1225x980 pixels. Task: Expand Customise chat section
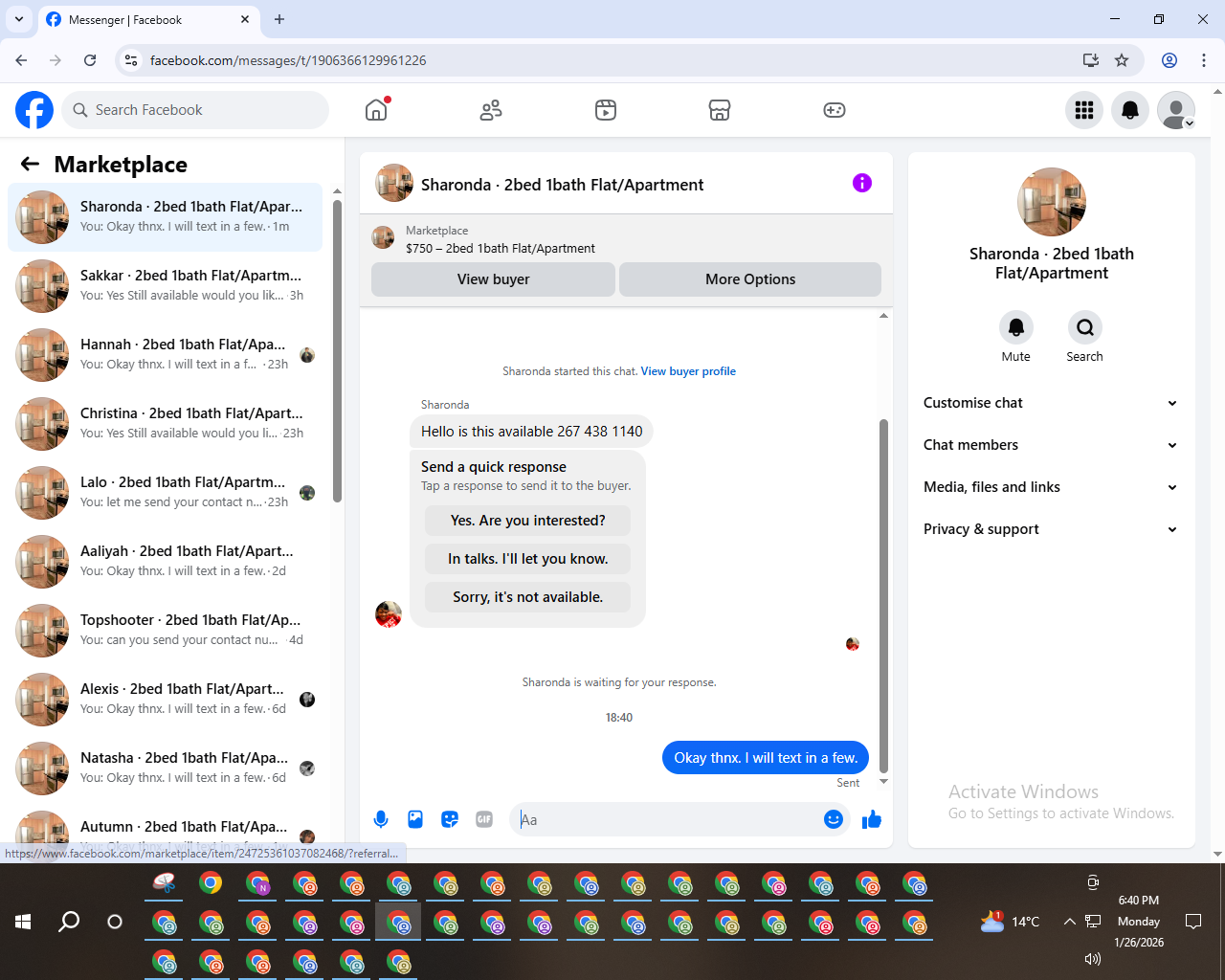(1051, 403)
